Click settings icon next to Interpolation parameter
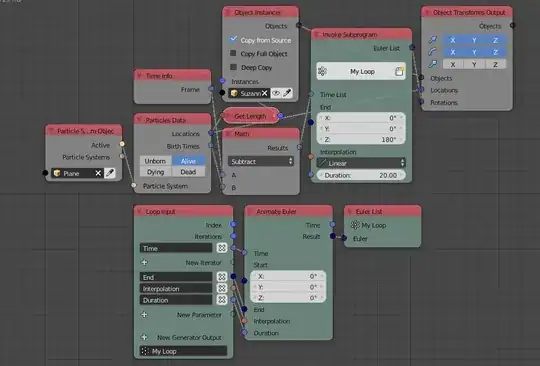The height and width of the screenshot is (366, 540). coord(222,289)
